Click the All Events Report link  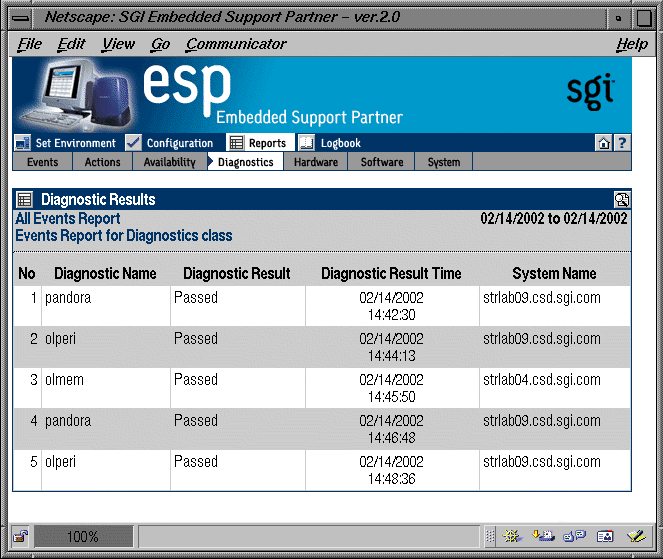[x=68, y=219]
